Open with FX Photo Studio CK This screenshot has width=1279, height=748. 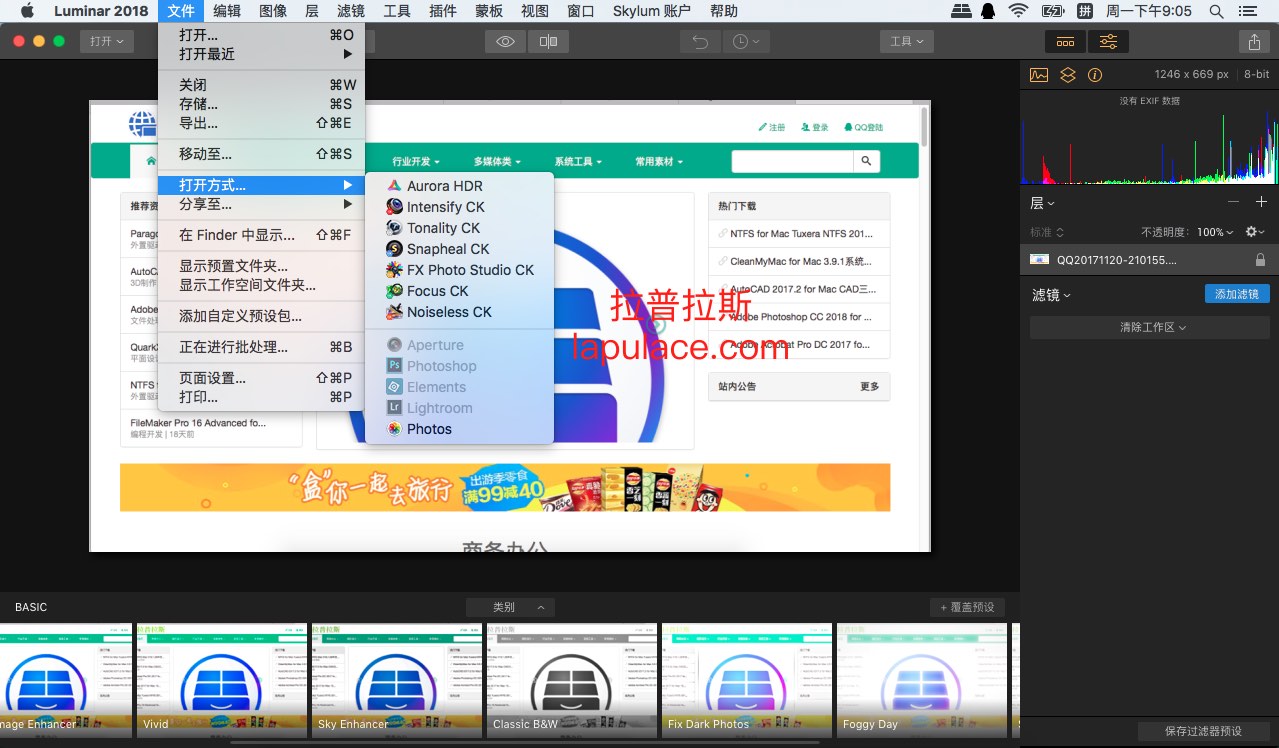click(x=459, y=270)
